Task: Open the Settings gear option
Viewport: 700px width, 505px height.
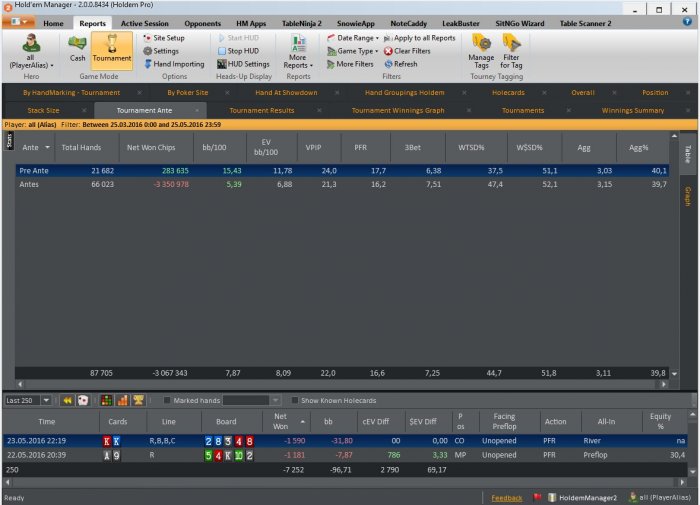Action: point(161,51)
